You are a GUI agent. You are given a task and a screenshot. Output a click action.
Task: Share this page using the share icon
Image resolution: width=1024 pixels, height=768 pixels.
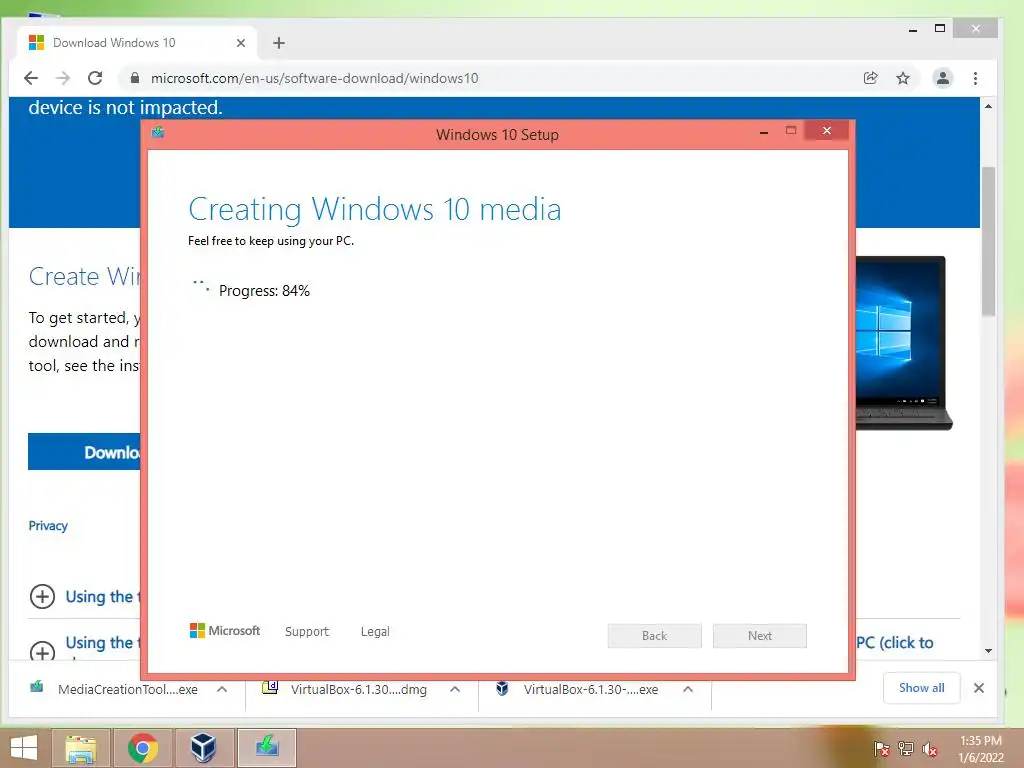point(871,78)
